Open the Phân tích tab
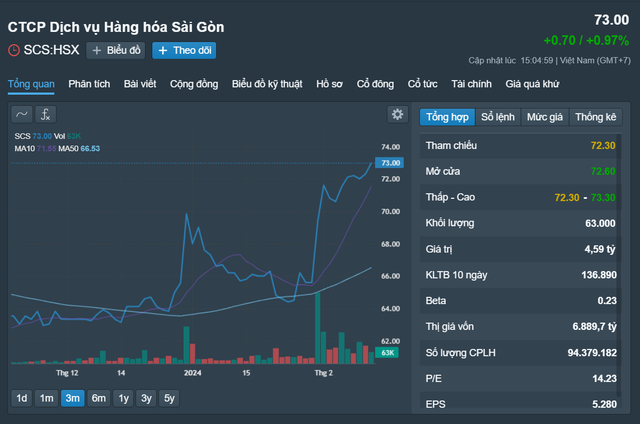This screenshot has height=424, width=640. pos(89,84)
